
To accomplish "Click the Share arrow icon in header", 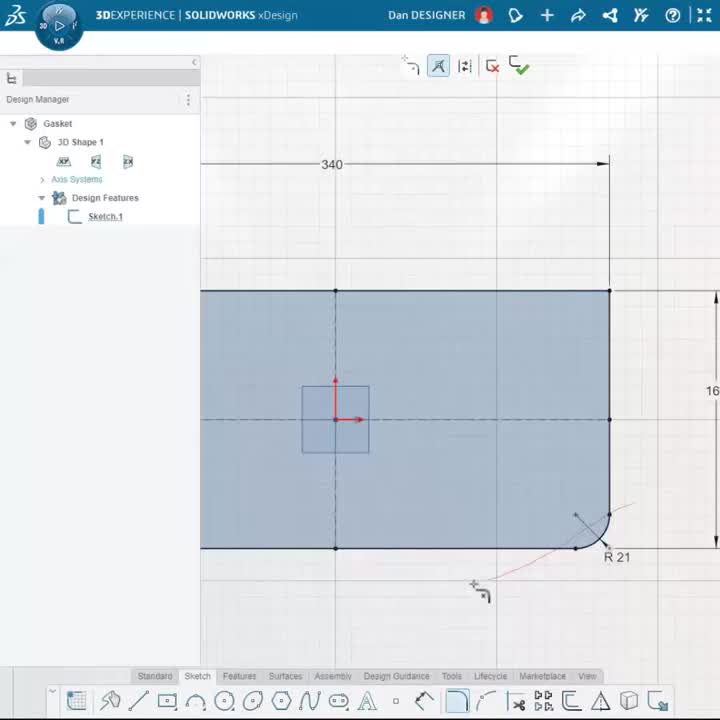I will pyautogui.click(x=578, y=16).
